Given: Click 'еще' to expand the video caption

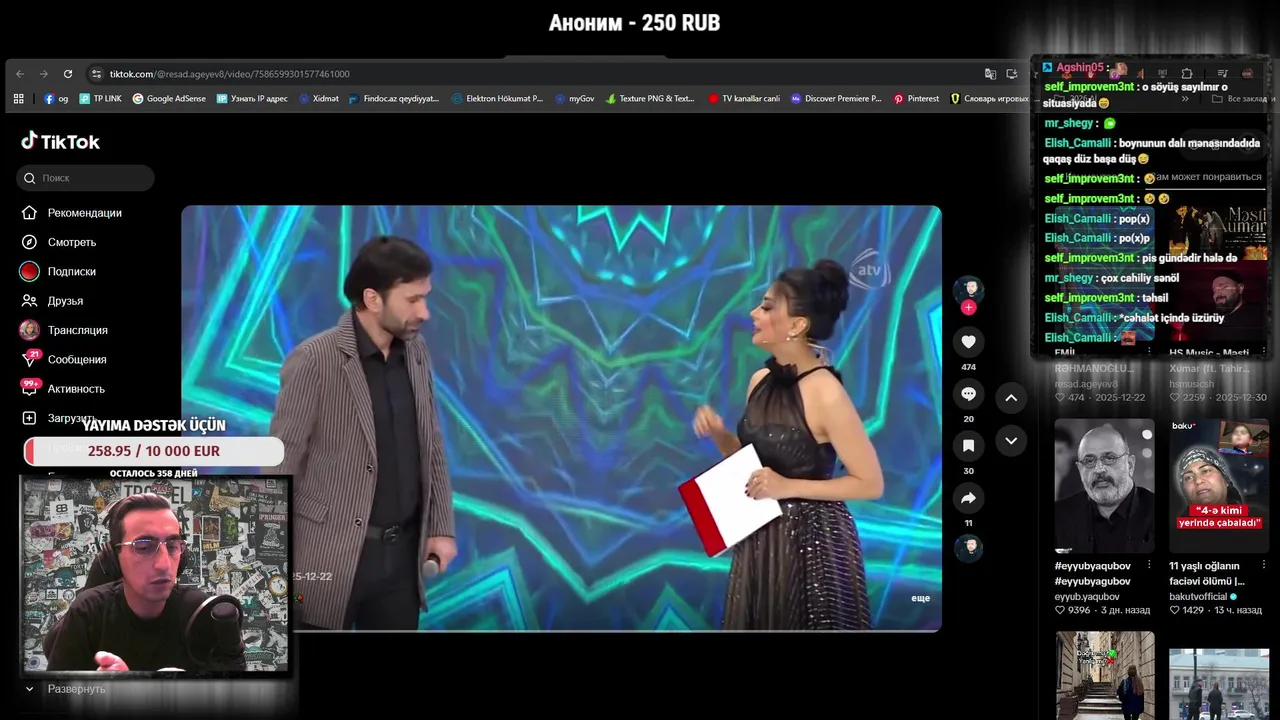Looking at the screenshot, I should coord(920,598).
